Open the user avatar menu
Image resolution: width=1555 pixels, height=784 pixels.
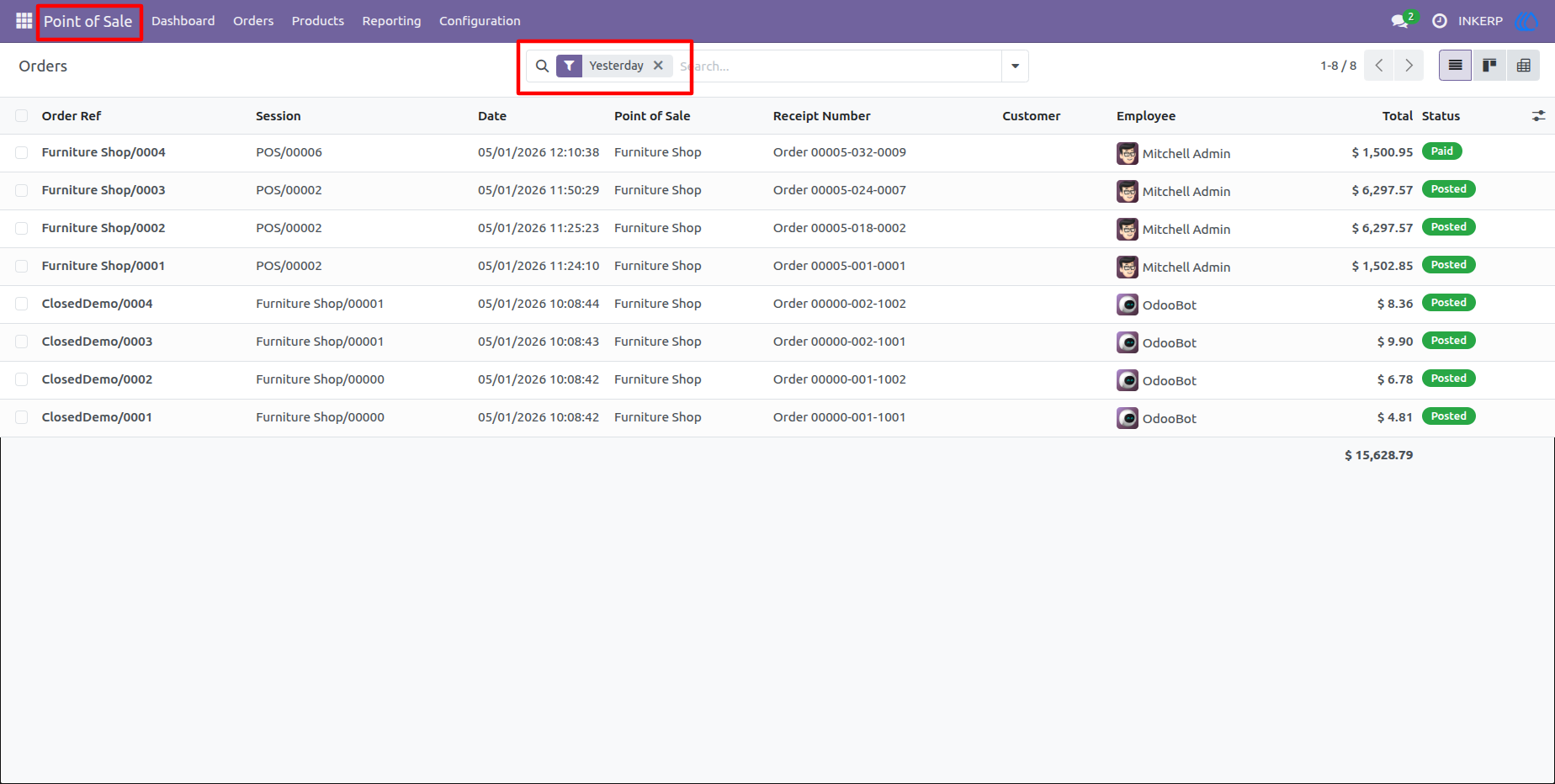pyautogui.click(x=1526, y=21)
